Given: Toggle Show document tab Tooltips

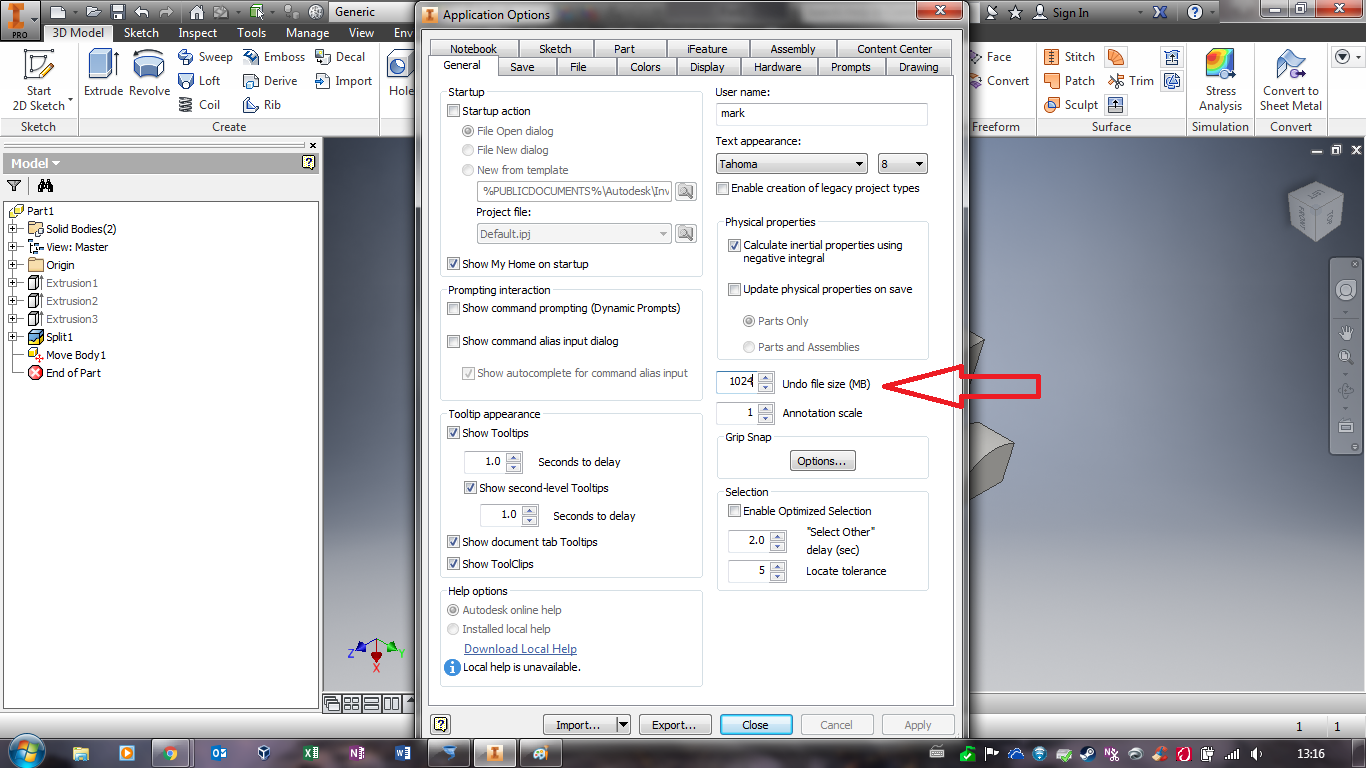Looking at the screenshot, I should 454,542.
